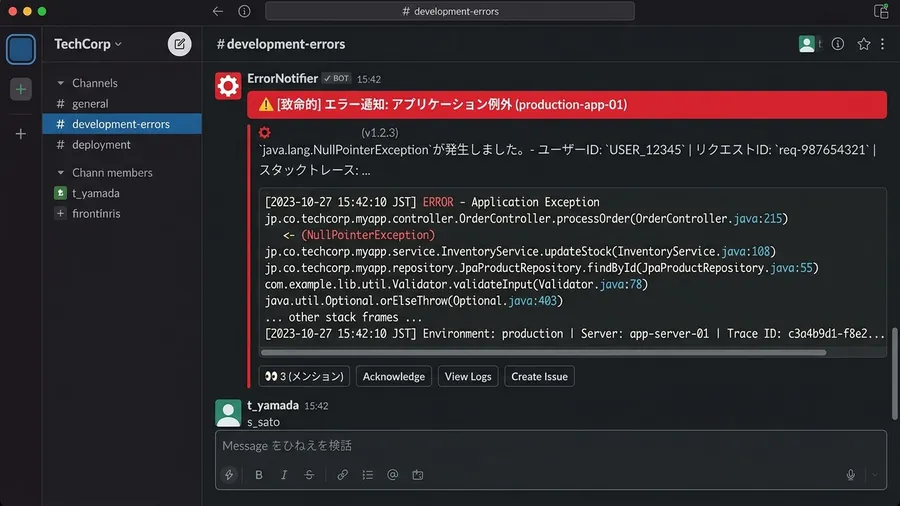This screenshot has height=506, width=900.
Task: Collapse the Channels section
Action: [60, 83]
